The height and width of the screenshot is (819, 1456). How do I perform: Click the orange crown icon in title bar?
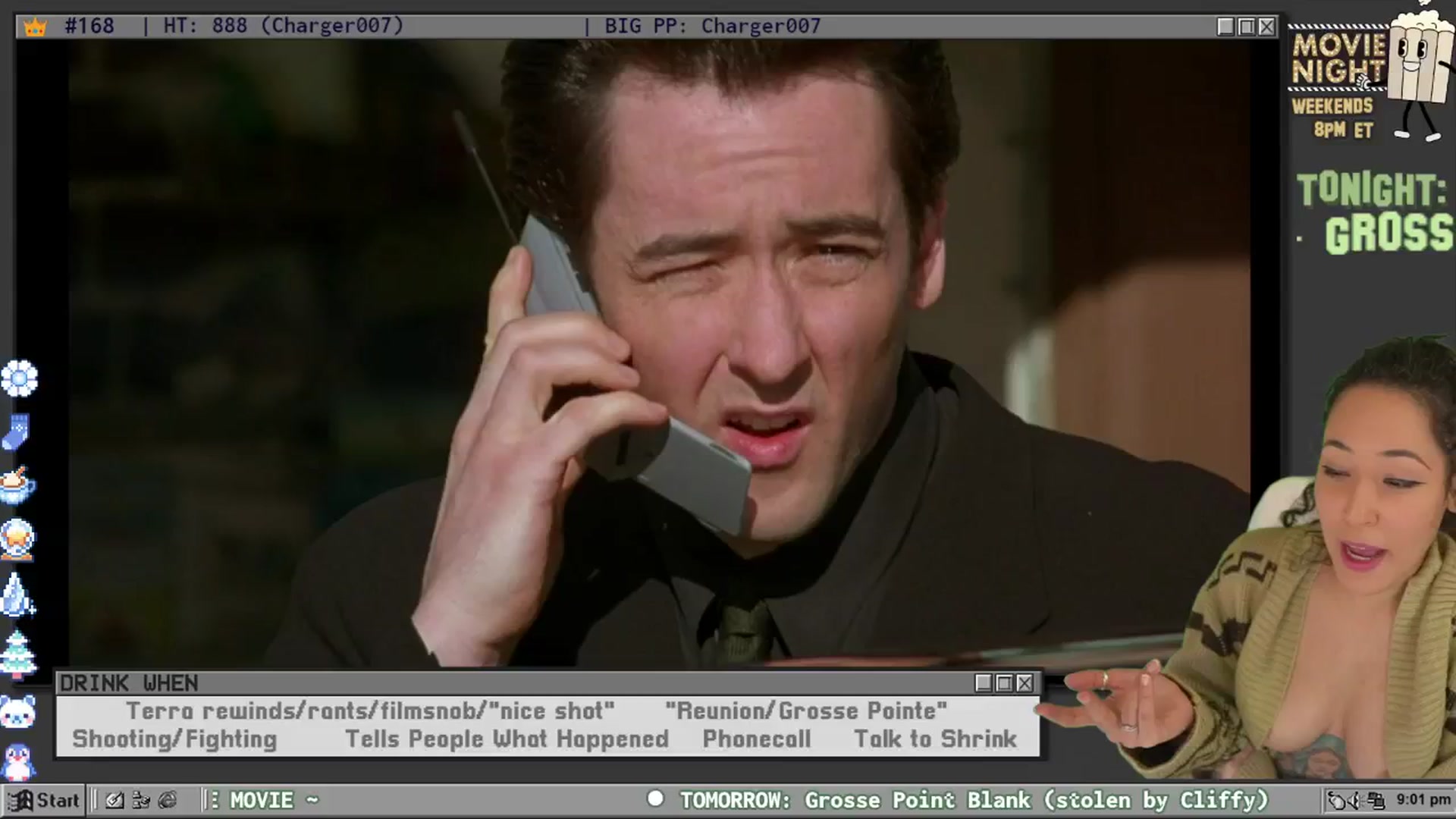(35, 27)
